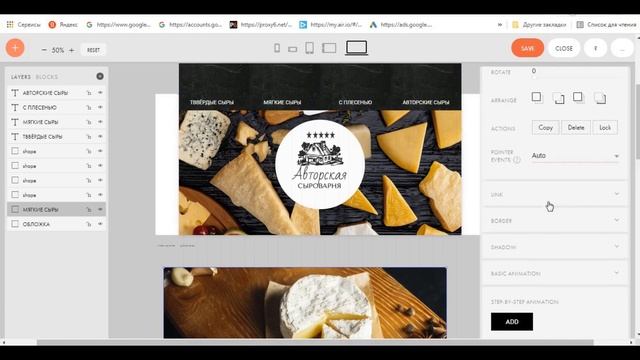Hide the fourth shape layer
Viewport: 640px width, 360px height.
(x=100, y=195)
